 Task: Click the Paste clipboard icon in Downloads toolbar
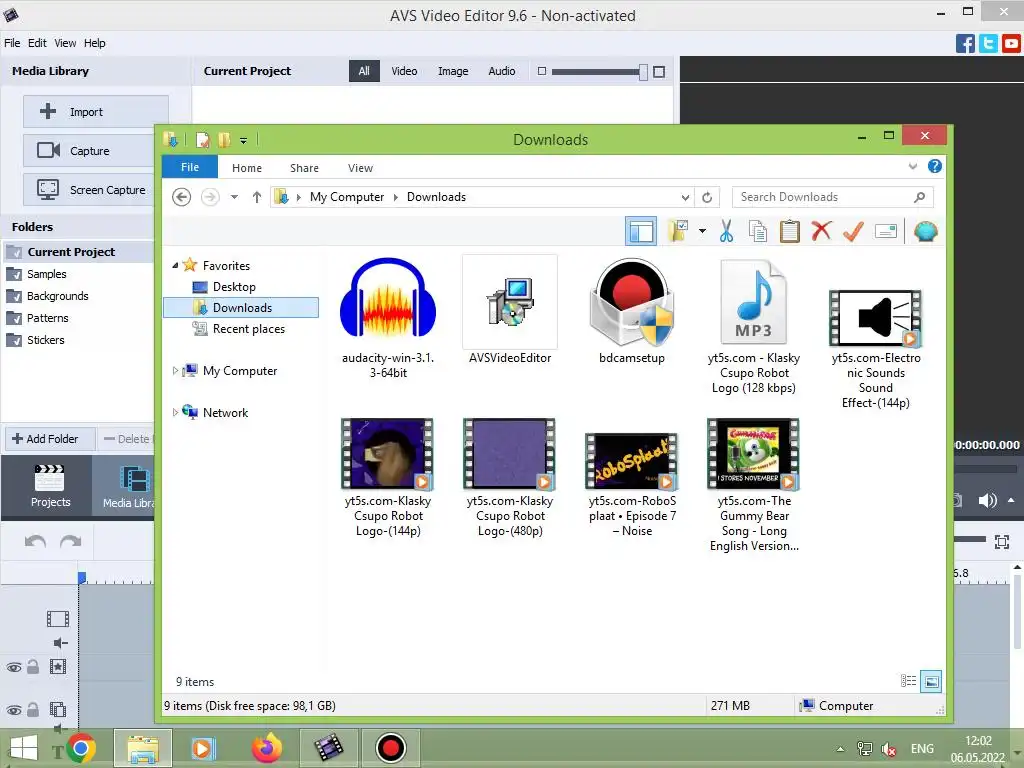[790, 231]
